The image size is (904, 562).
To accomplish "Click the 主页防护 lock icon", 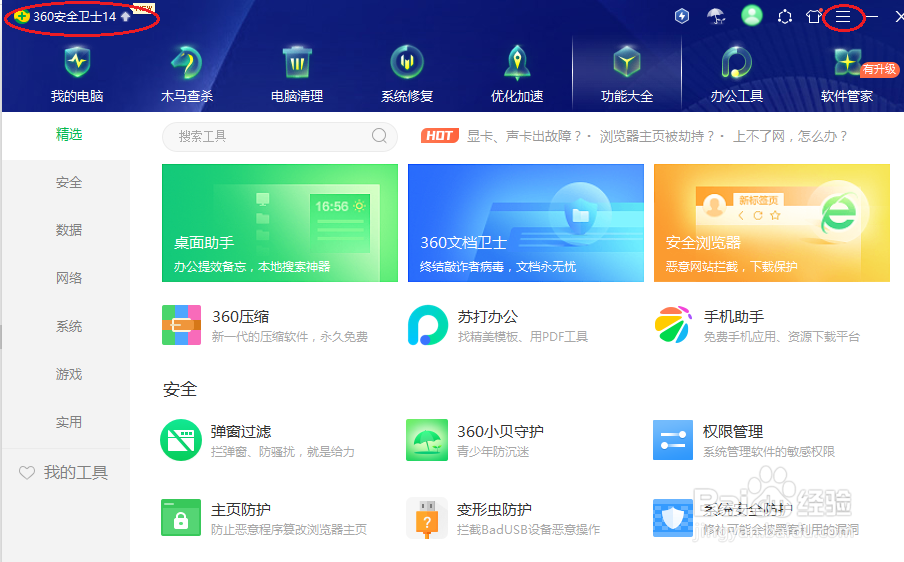I will click(181, 518).
